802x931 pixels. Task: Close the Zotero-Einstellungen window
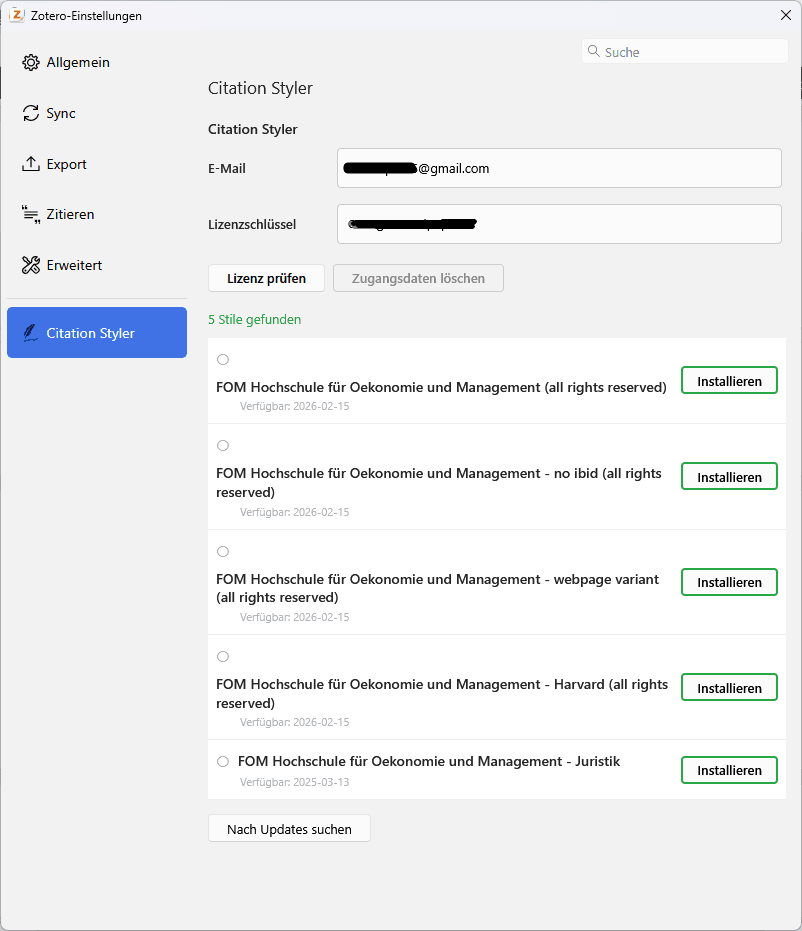point(785,15)
